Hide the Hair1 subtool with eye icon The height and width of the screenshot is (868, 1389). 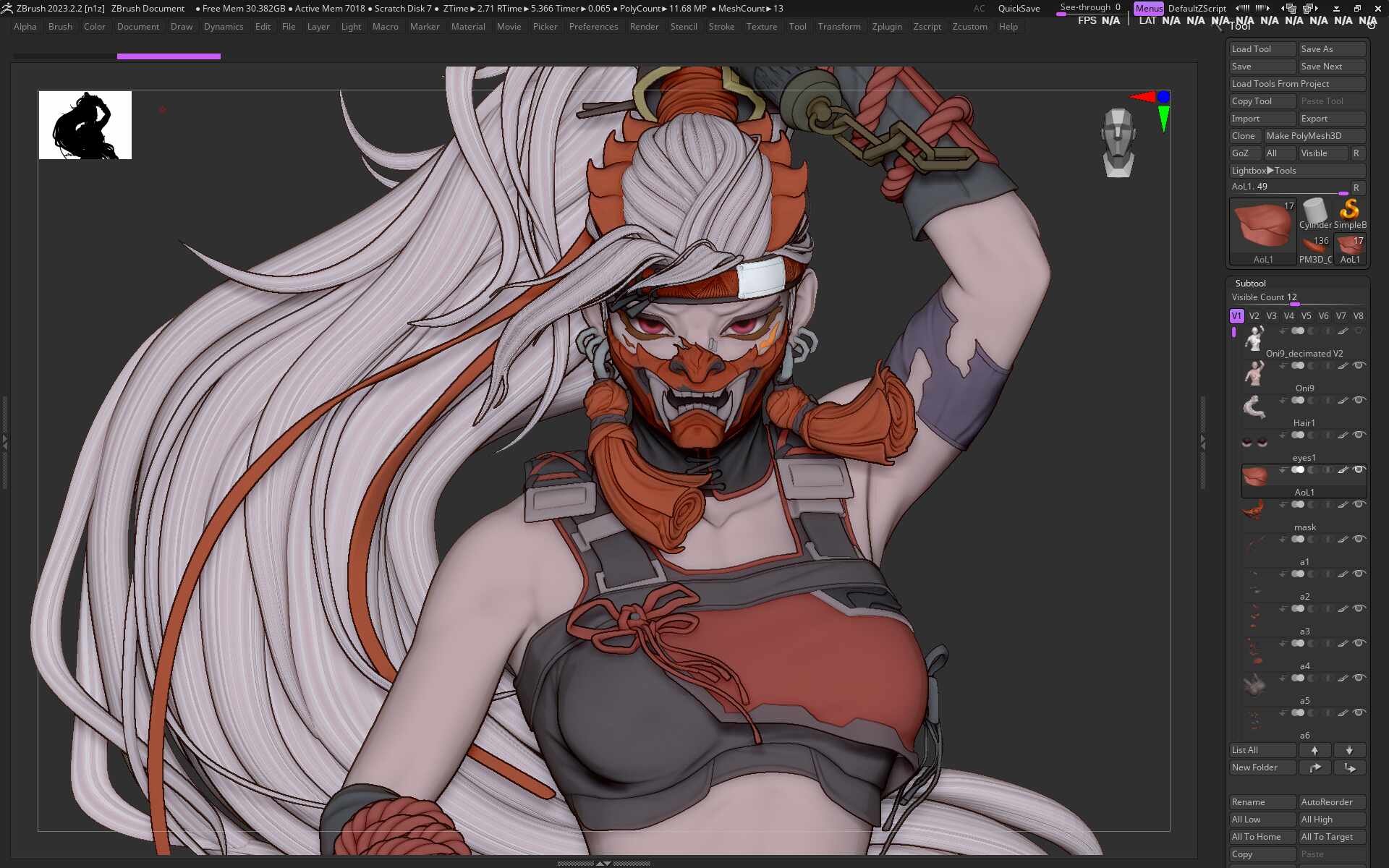pyautogui.click(x=1359, y=400)
